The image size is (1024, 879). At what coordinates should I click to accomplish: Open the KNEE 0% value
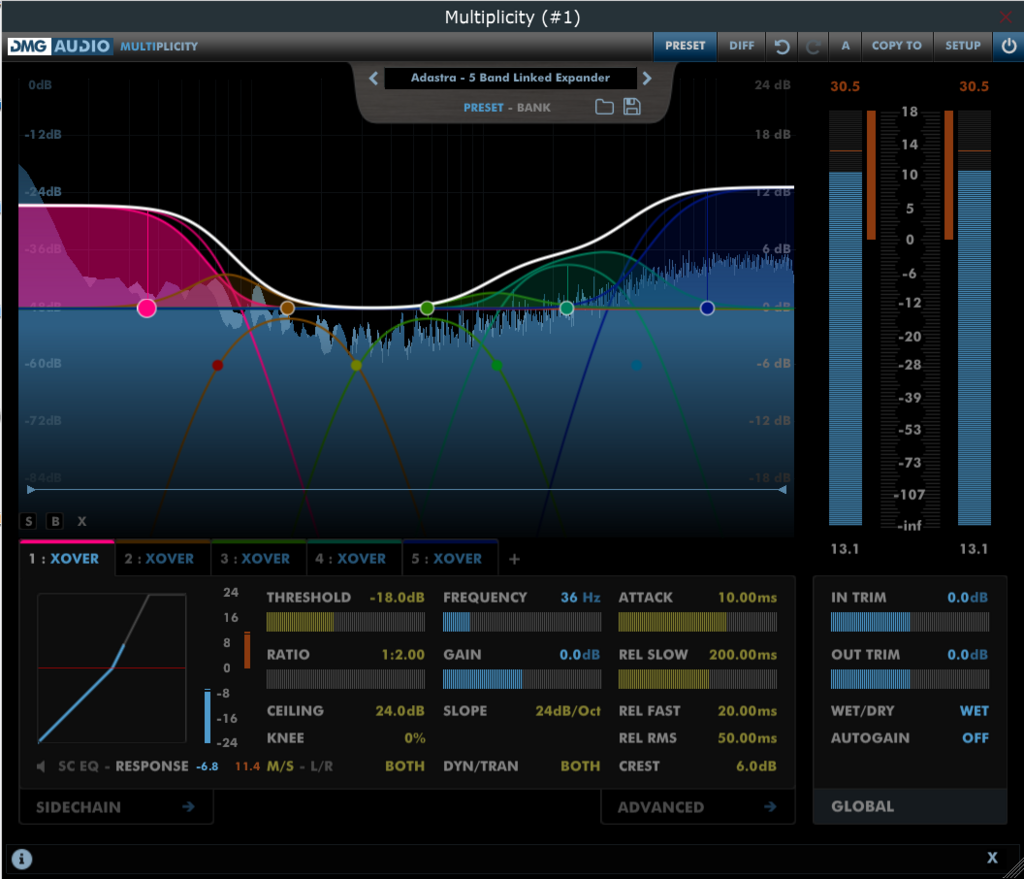tap(415, 738)
